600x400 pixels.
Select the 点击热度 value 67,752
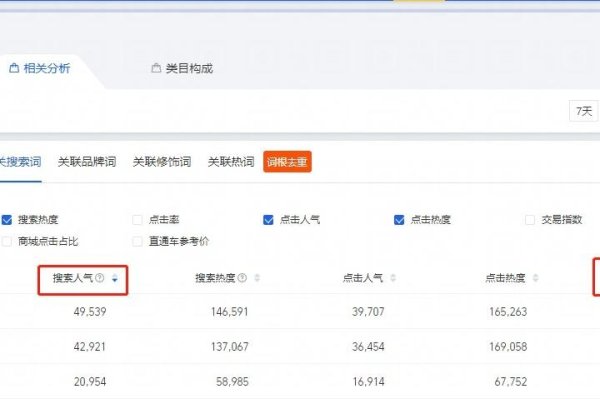[511, 382]
